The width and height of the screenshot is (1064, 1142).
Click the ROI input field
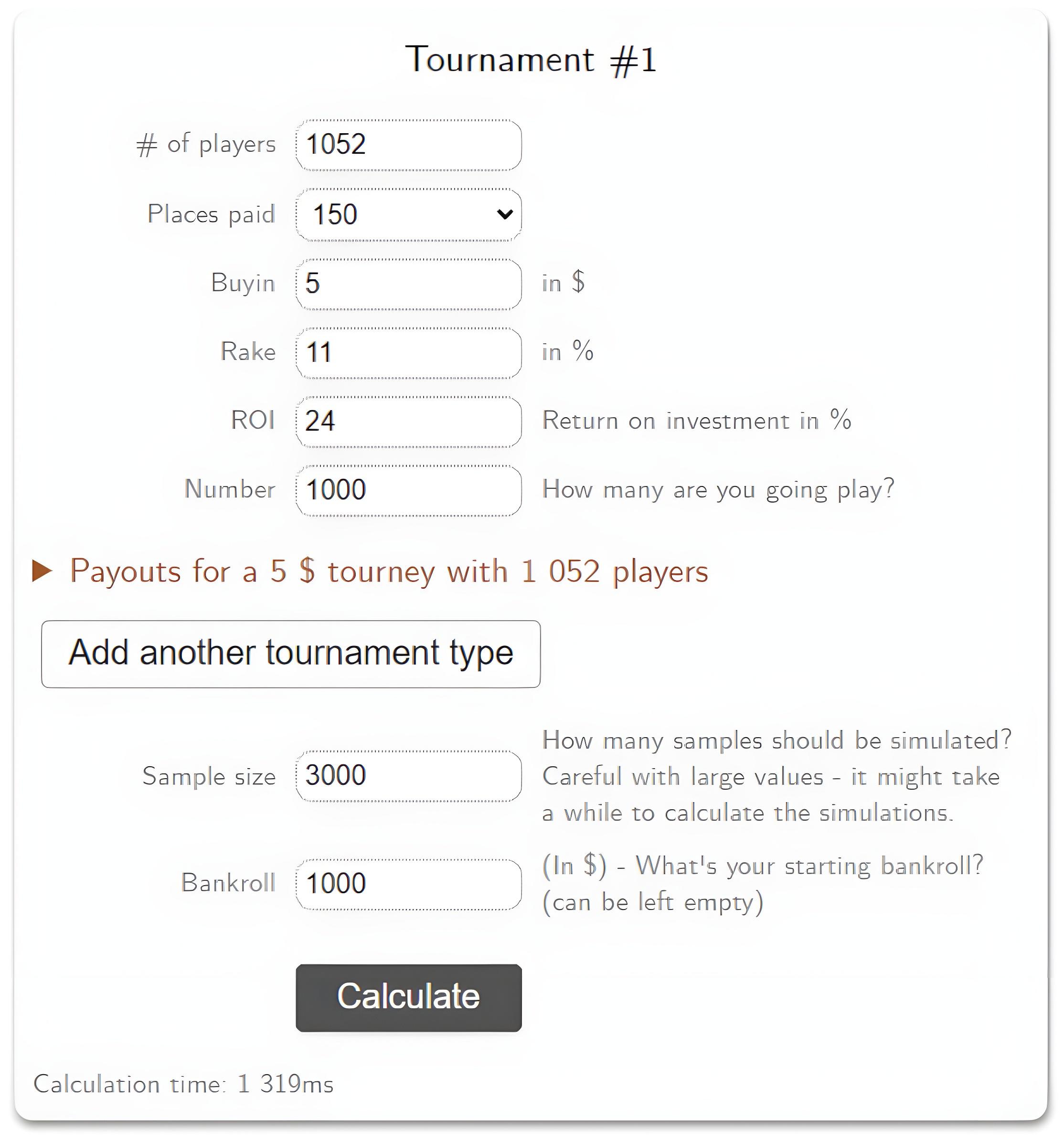pos(408,421)
